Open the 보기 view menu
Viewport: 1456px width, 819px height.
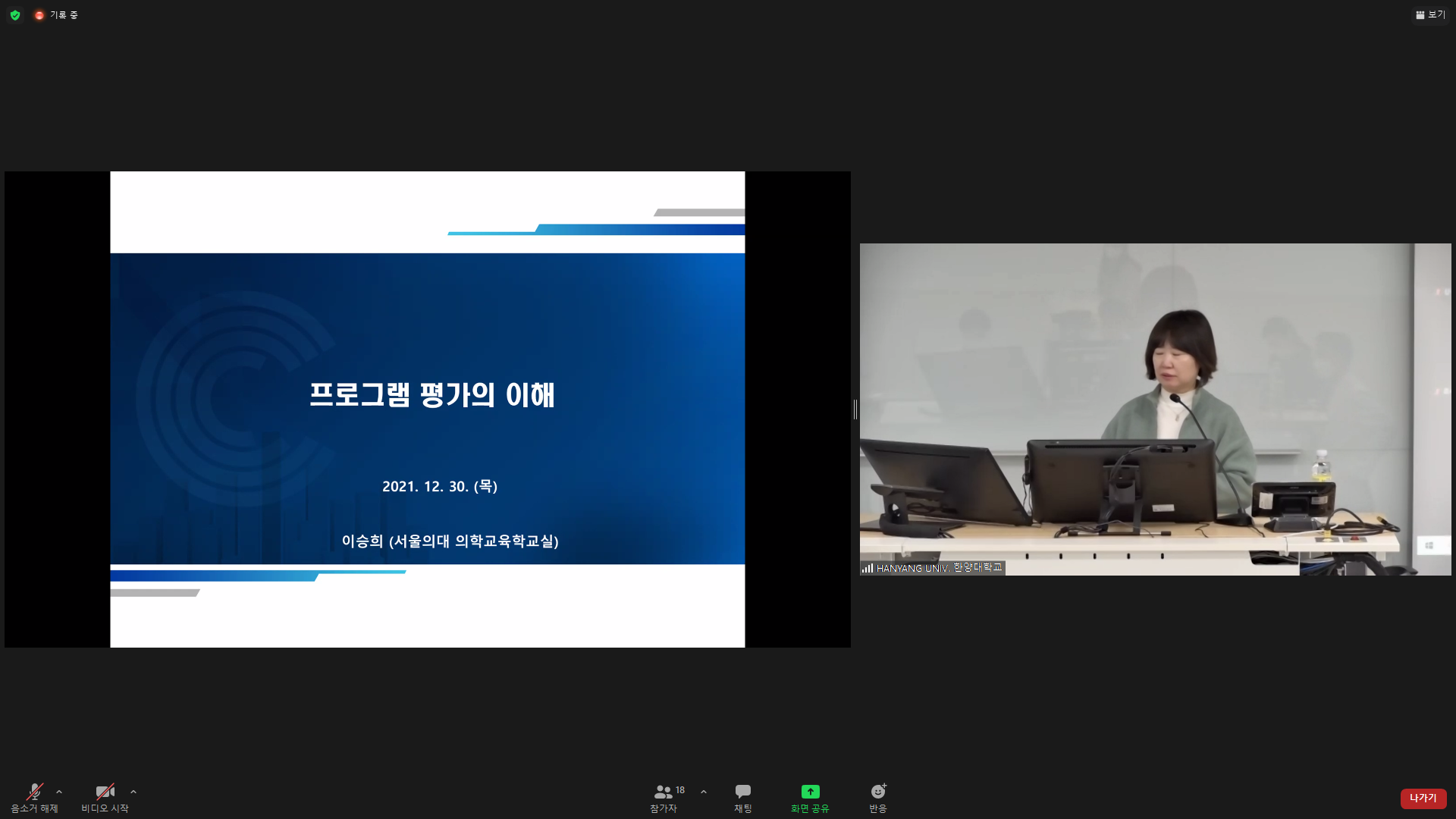1430,14
